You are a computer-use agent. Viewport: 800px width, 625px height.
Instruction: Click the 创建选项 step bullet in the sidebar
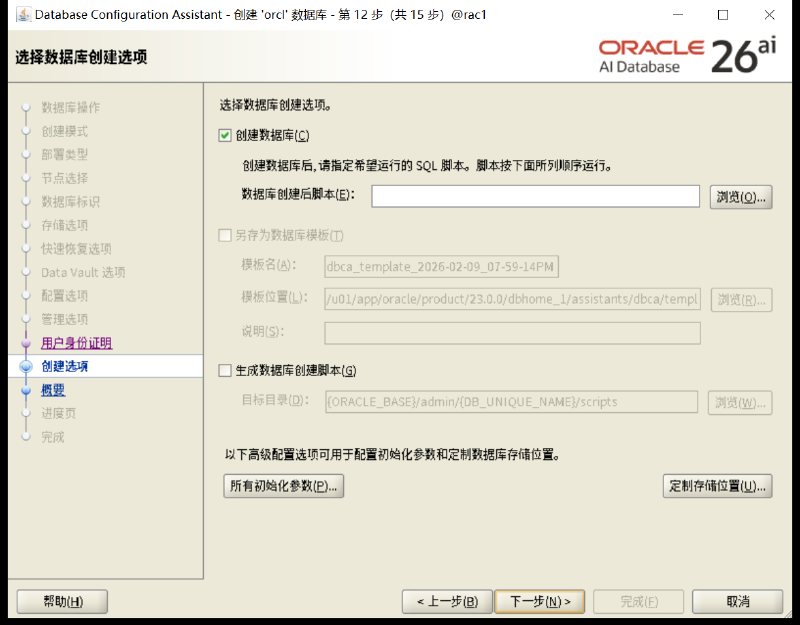pos(26,366)
